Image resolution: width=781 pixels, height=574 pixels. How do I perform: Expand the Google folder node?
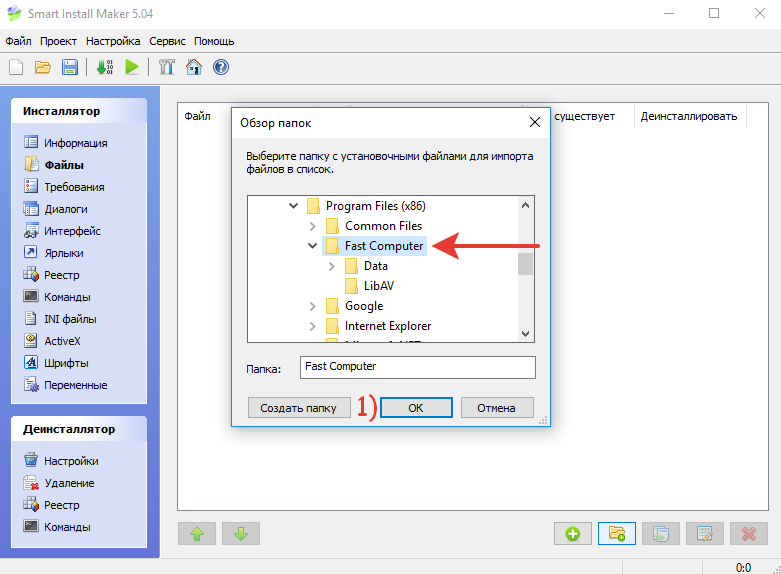point(312,306)
